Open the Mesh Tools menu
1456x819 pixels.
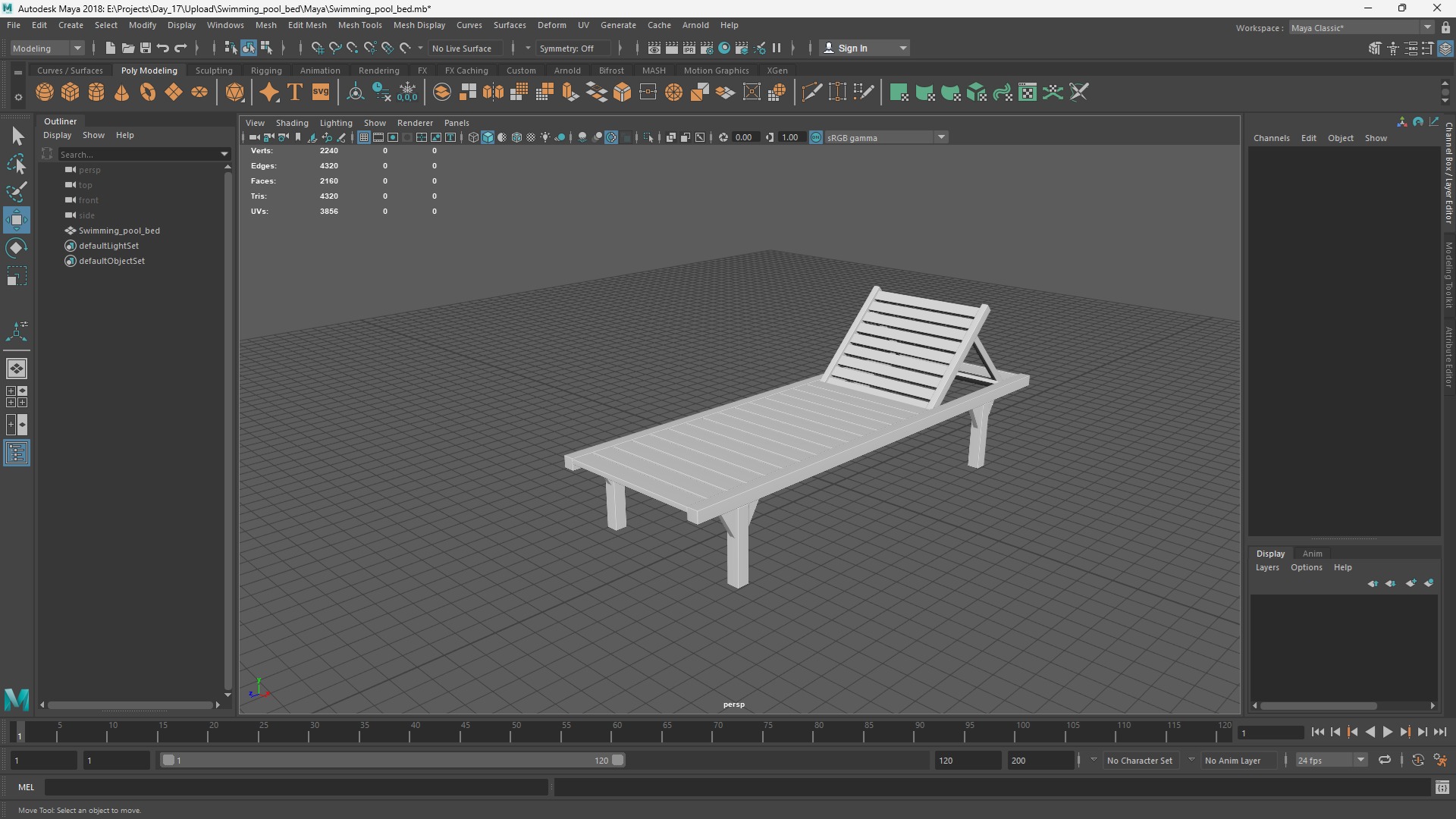(359, 25)
